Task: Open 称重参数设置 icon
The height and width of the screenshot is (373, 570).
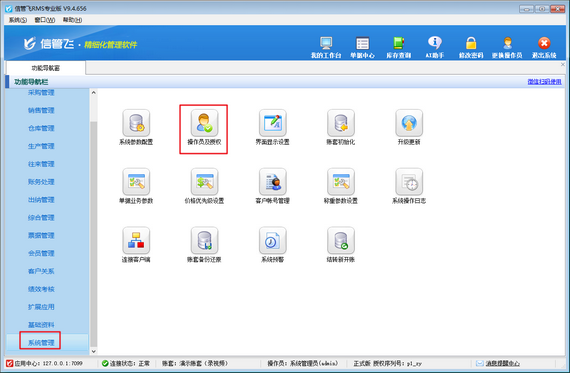Action: tap(341, 182)
